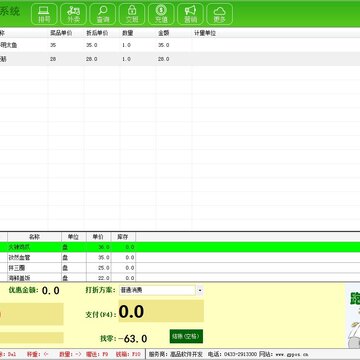The width and height of the screenshot is (360, 360).
Task: Click the 单价 column header in the dish list
Action: click(x=98, y=237)
